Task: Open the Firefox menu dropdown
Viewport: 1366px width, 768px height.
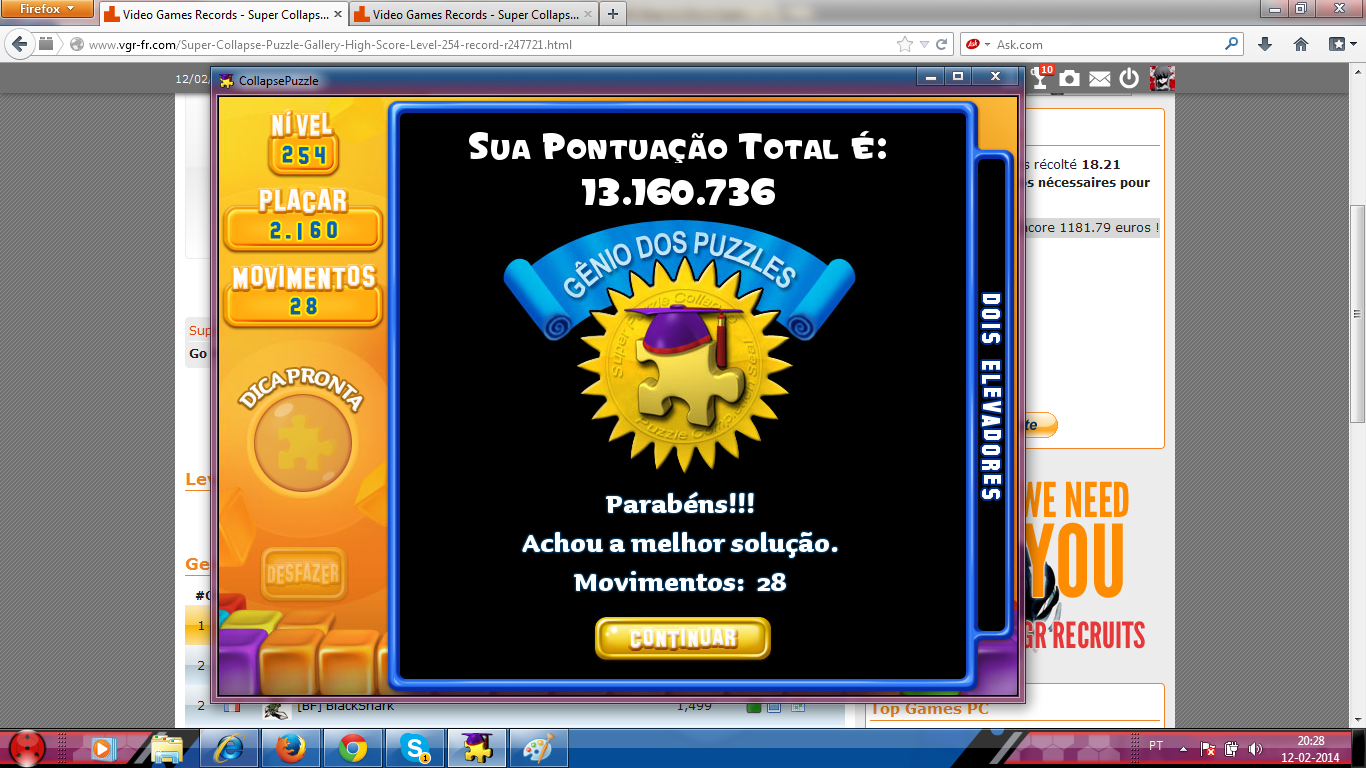Action: pyautogui.click(x=48, y=10)
